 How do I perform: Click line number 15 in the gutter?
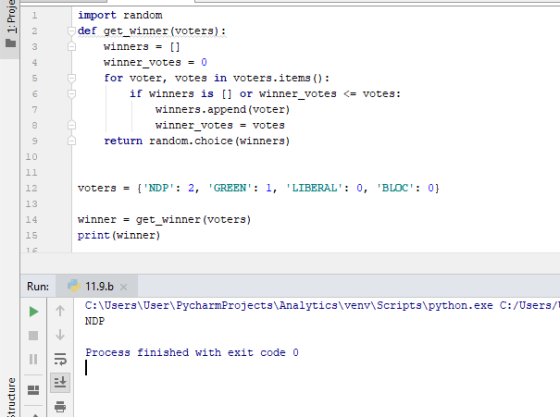31,235
